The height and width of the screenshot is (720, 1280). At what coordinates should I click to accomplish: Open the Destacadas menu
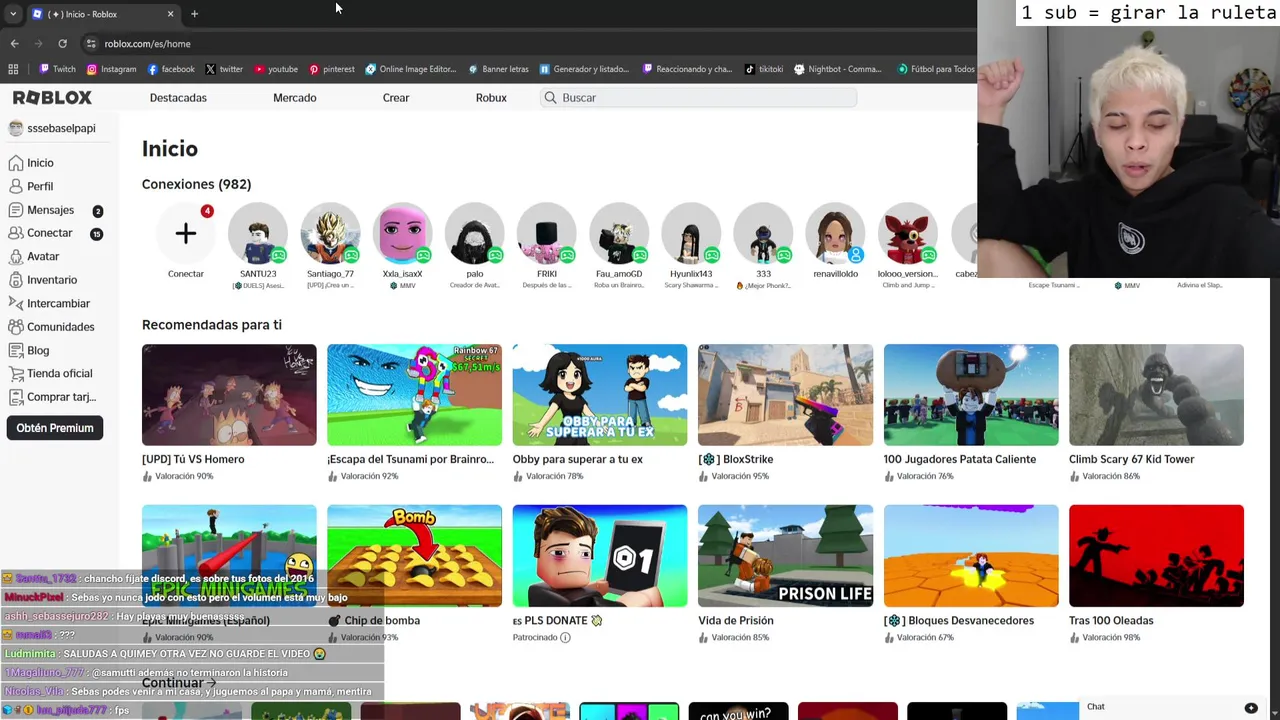point(178,98)
